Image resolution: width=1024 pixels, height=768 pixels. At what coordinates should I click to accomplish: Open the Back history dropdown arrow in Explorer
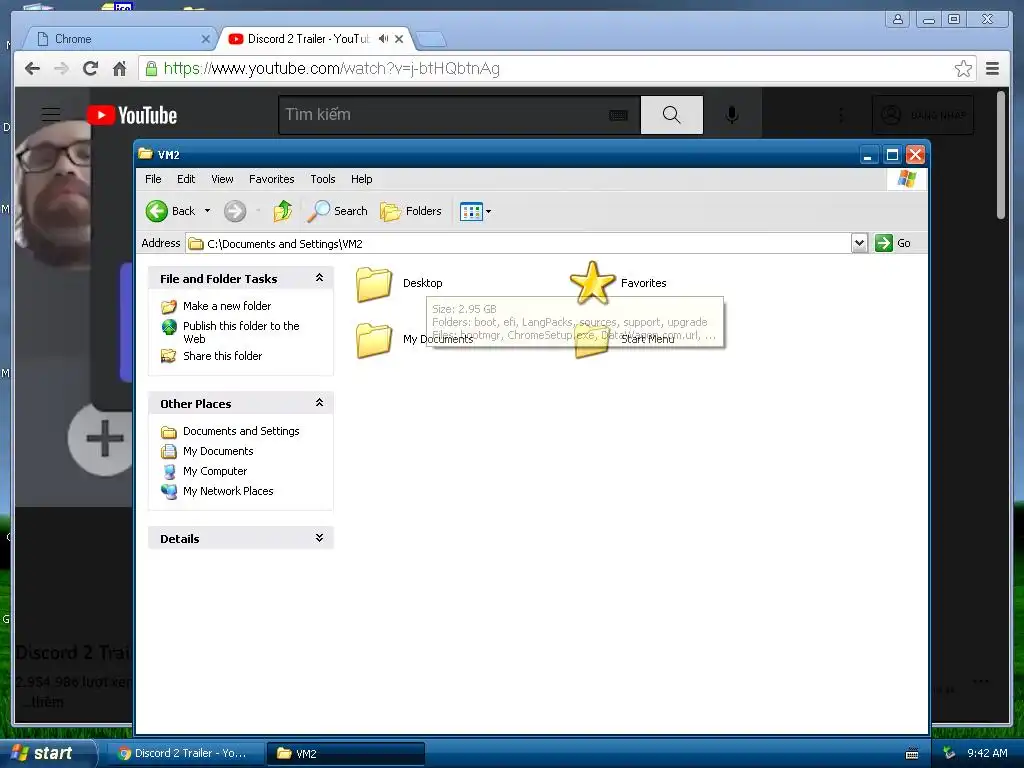[208, 211]
